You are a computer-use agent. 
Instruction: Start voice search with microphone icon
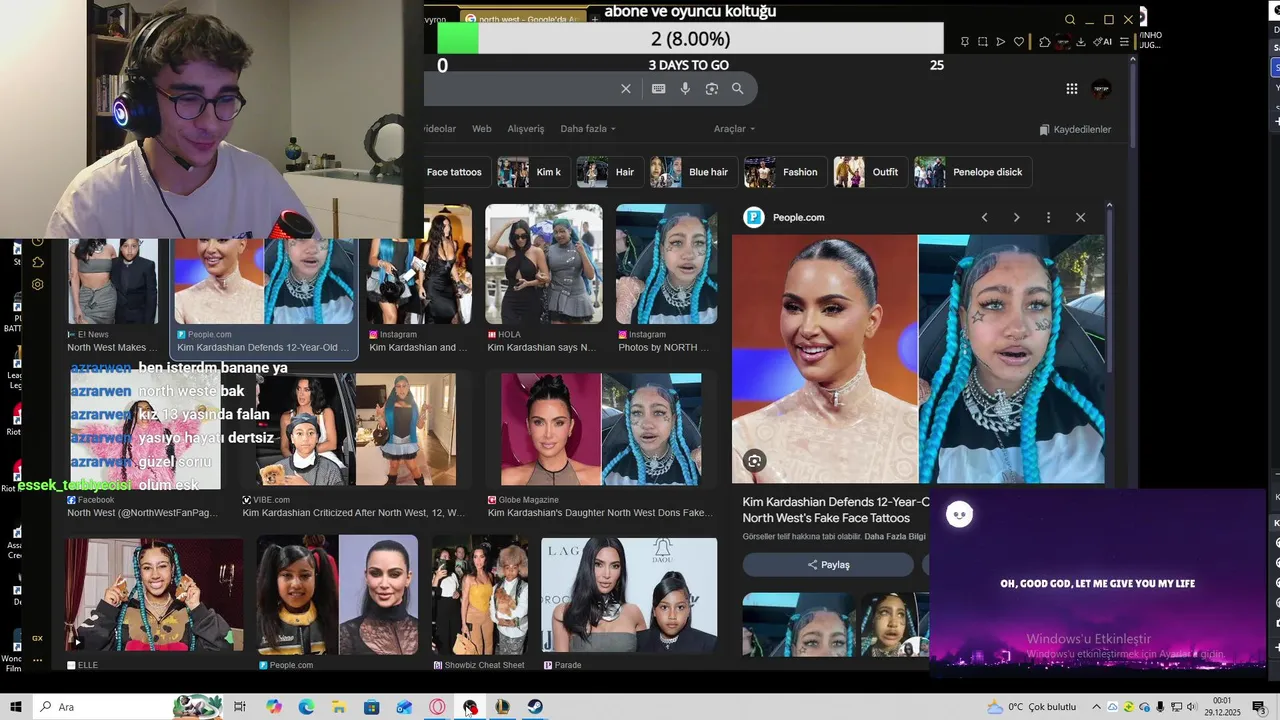click(685, 89)
